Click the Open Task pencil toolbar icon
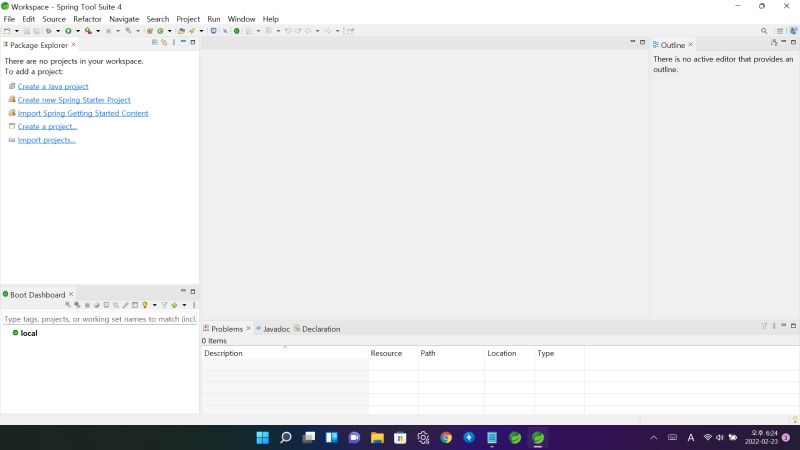This screenshot has height=450, width=800. pos(192,31)
